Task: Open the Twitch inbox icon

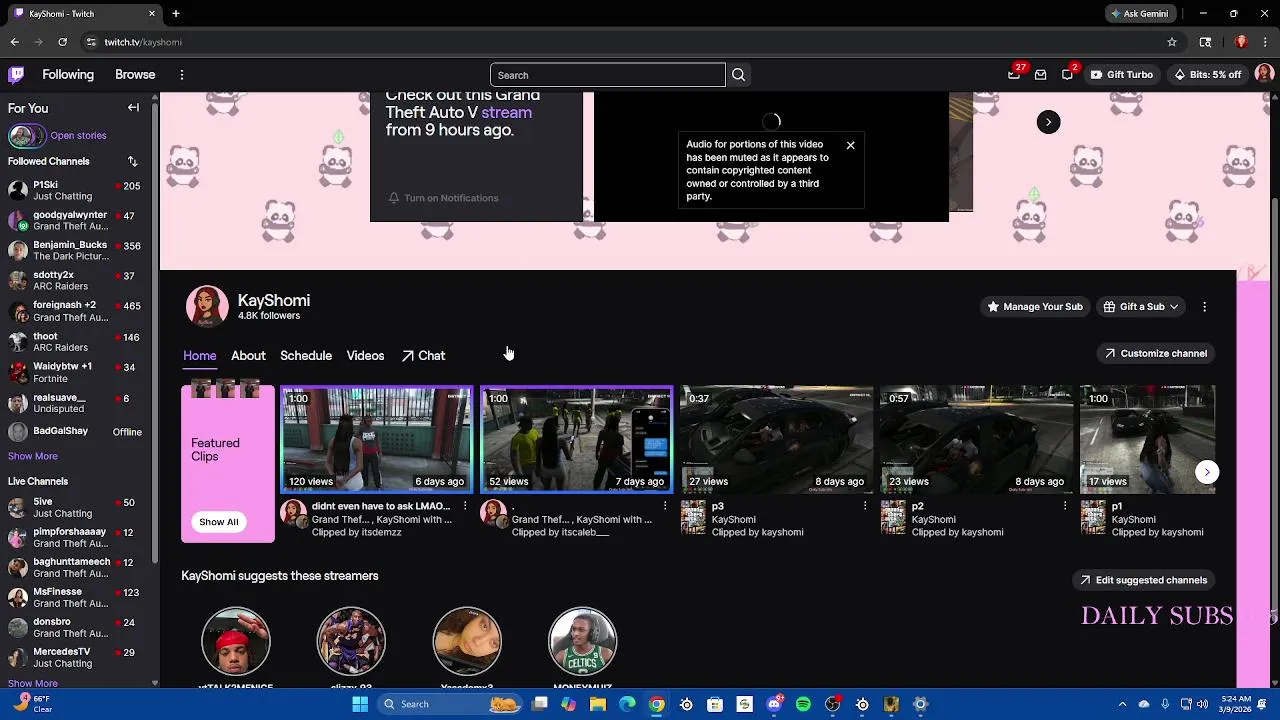Action: pyautogui.click(x=1041, y=74)
